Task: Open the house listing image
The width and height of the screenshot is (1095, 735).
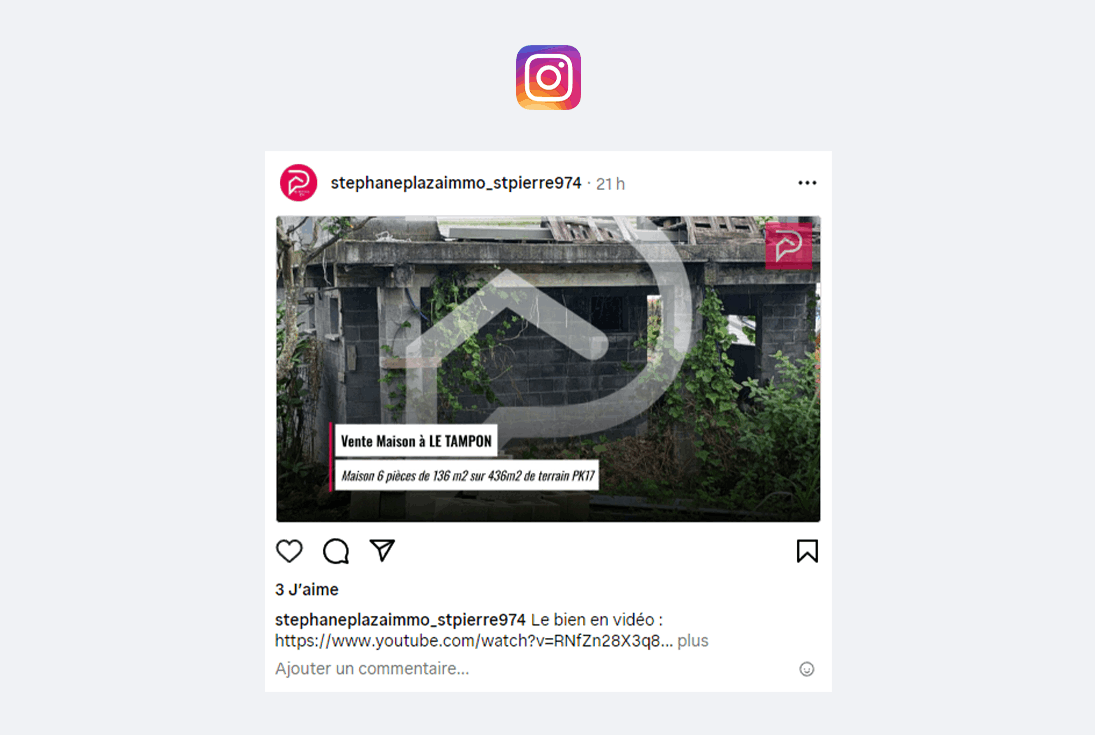Action: pos(548,369)
